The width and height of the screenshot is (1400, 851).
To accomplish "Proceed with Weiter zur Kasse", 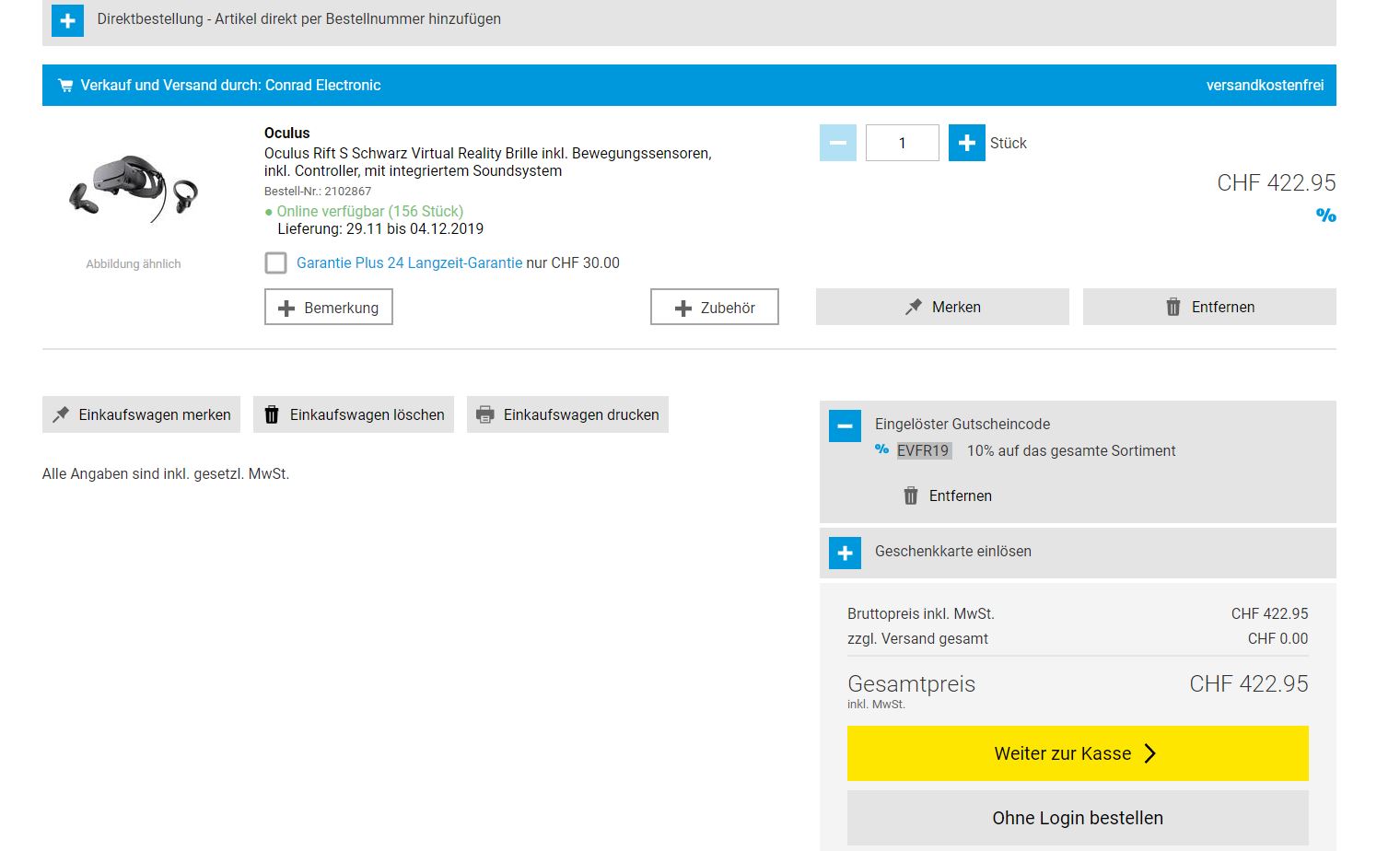I will (1077, 753).
